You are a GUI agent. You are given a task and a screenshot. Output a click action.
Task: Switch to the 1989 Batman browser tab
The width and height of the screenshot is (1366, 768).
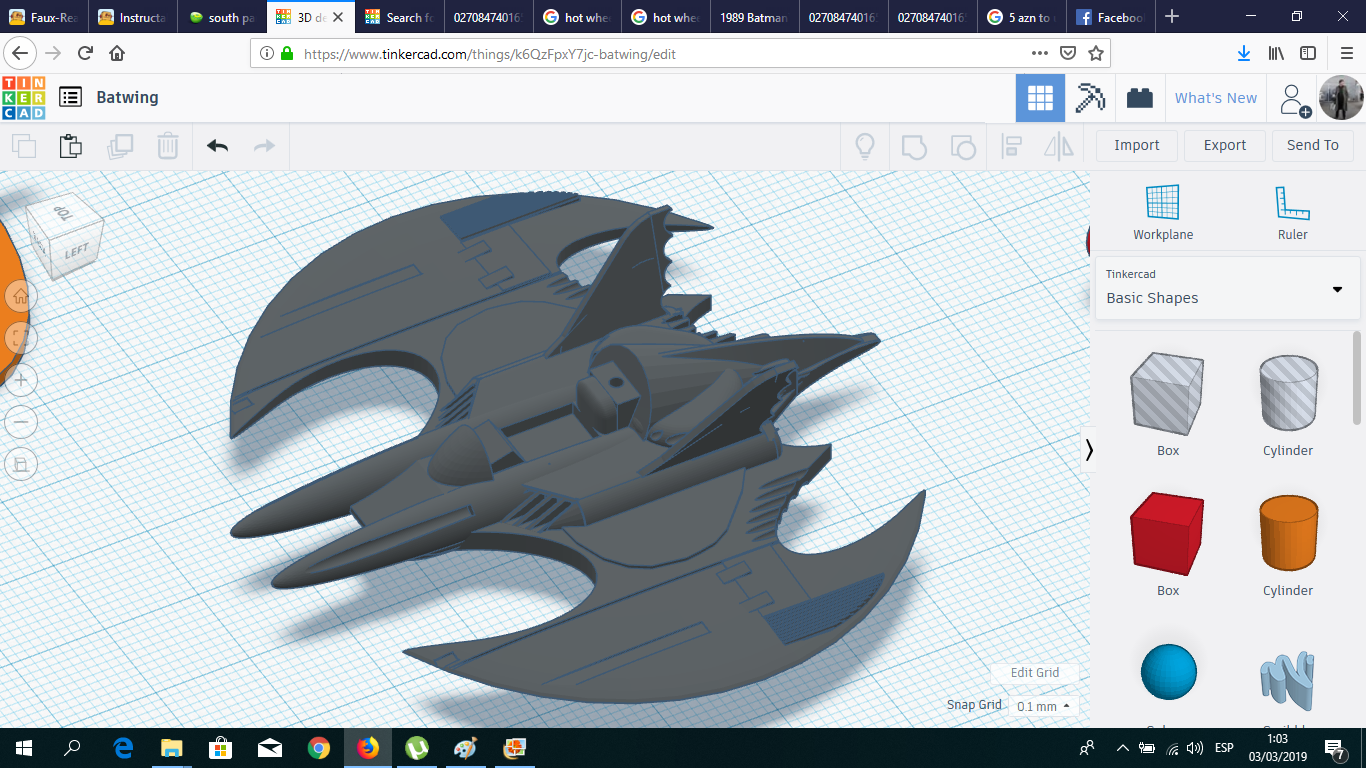point(754,17)
